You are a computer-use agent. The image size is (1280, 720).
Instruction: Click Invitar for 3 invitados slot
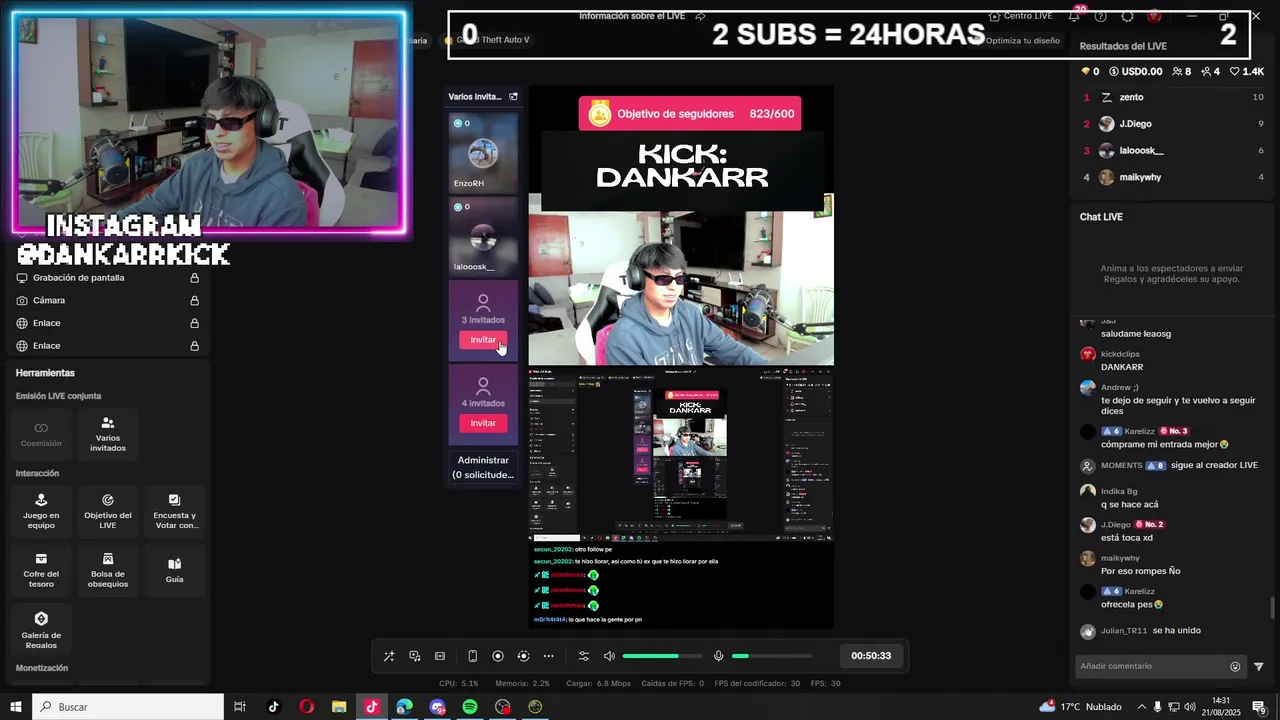point(483,340)
